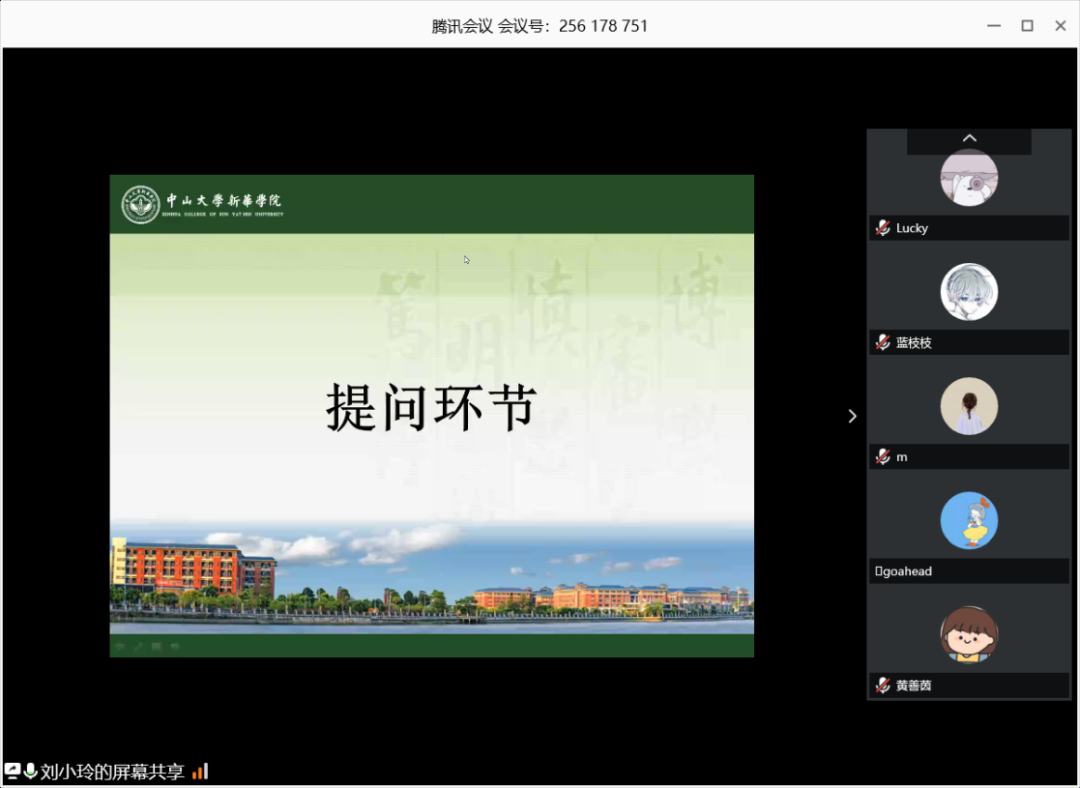Click the muted mic icon next to 蓝枝枝
This screenshot has height=788, width=1080.
882,343
